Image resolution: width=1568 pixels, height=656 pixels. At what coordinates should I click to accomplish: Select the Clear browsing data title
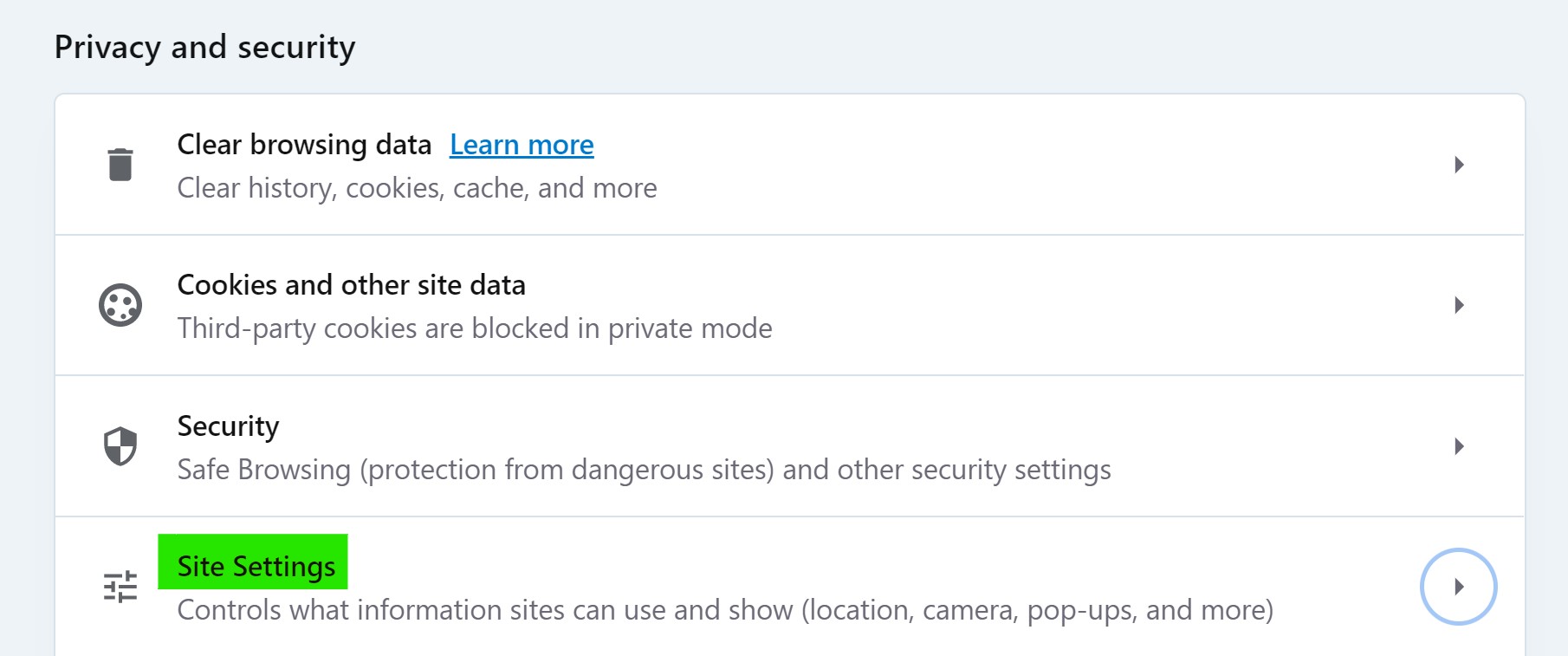coord(304,145)
